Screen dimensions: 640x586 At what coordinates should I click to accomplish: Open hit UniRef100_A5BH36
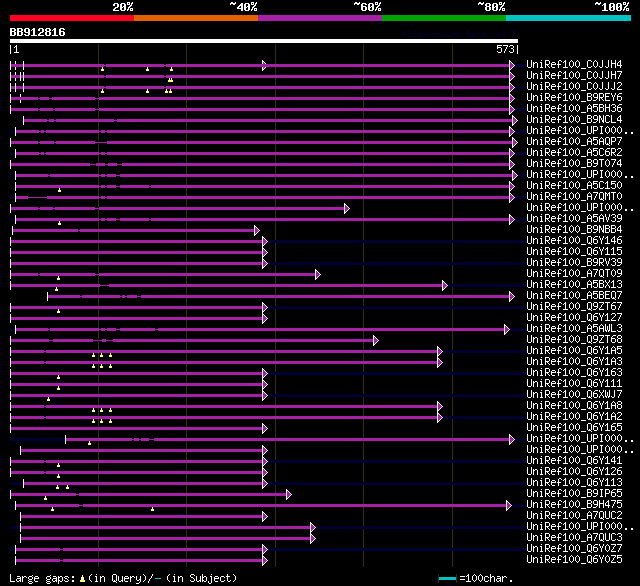pos(574,109)
